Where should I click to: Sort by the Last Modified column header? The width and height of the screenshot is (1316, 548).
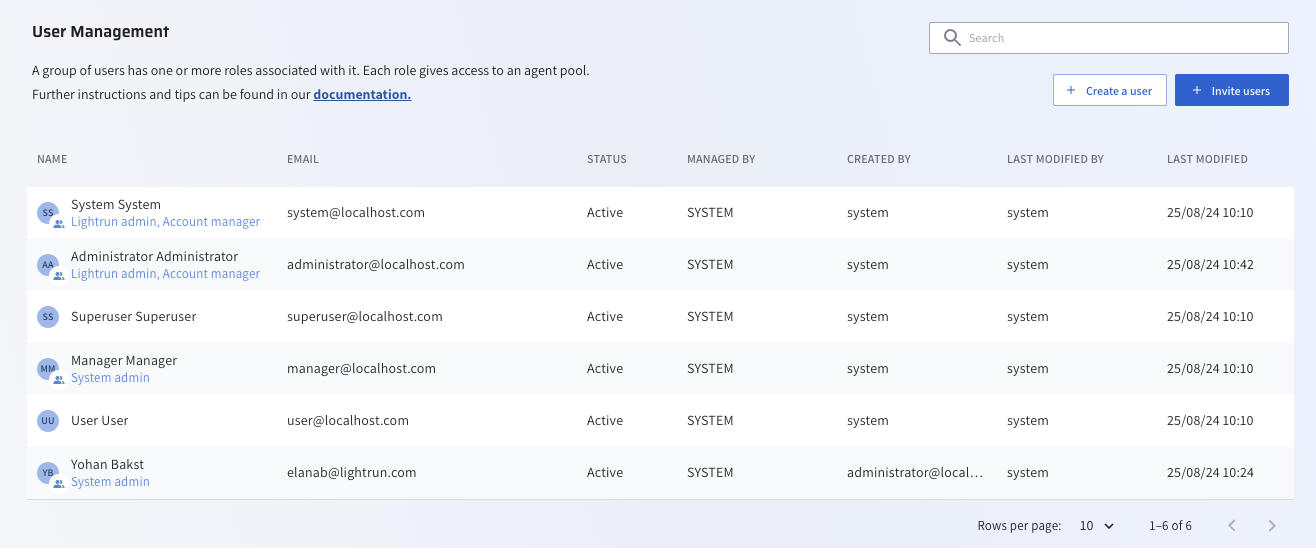point(1207,159)
